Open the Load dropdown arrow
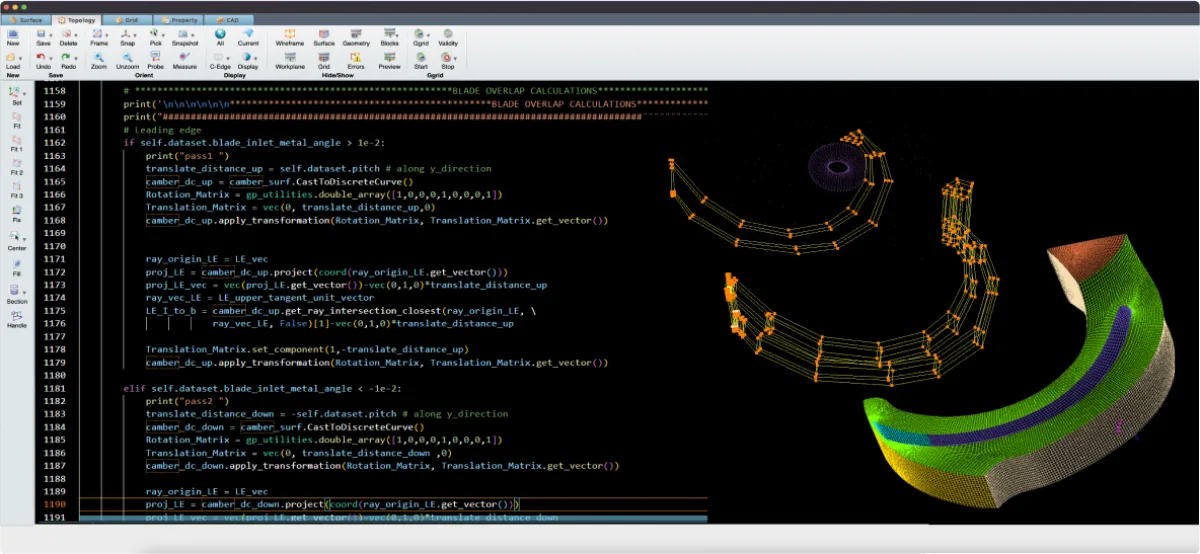 pos(22,59)
